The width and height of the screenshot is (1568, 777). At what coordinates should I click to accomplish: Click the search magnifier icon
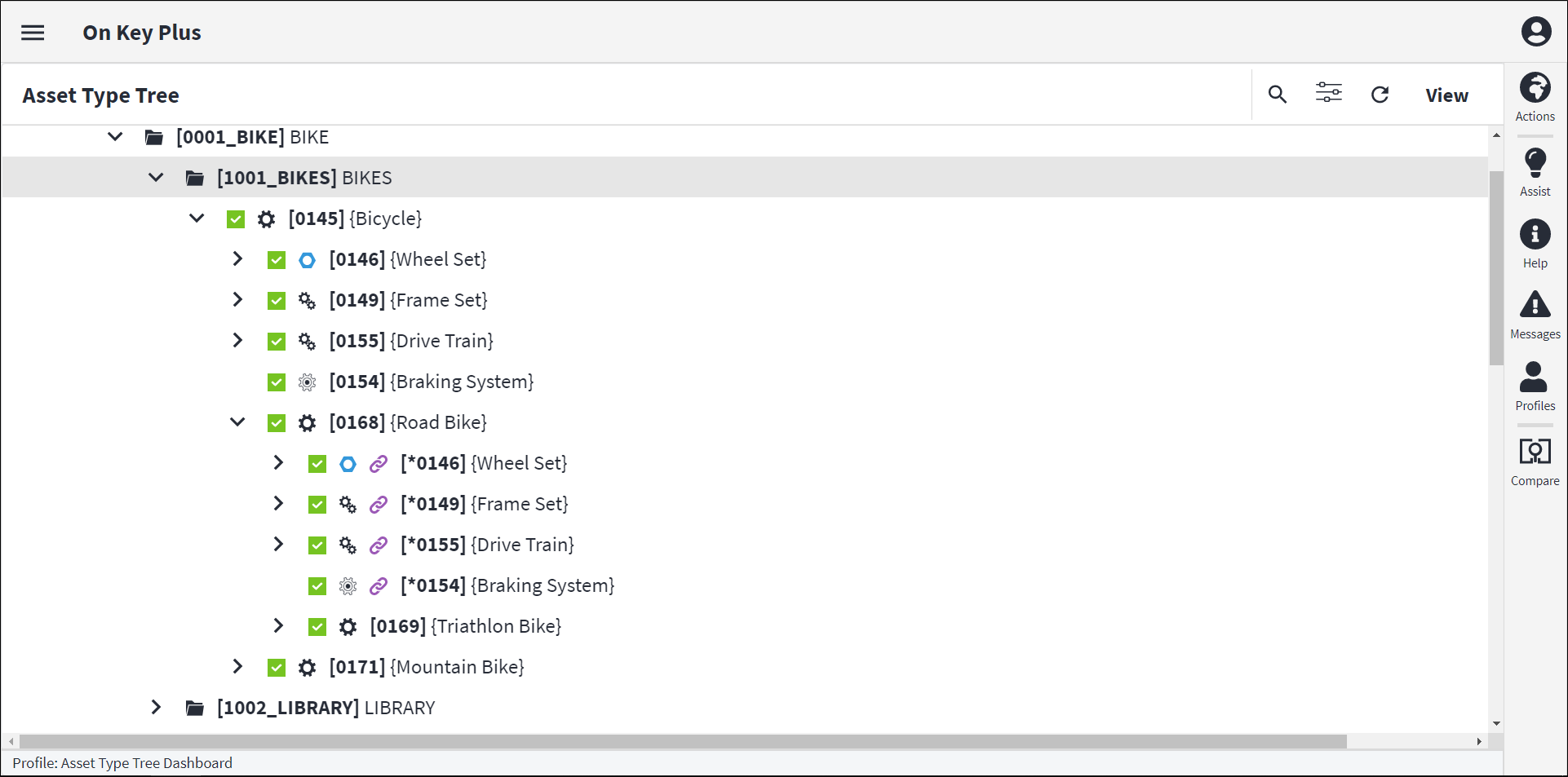(1278, 95)
